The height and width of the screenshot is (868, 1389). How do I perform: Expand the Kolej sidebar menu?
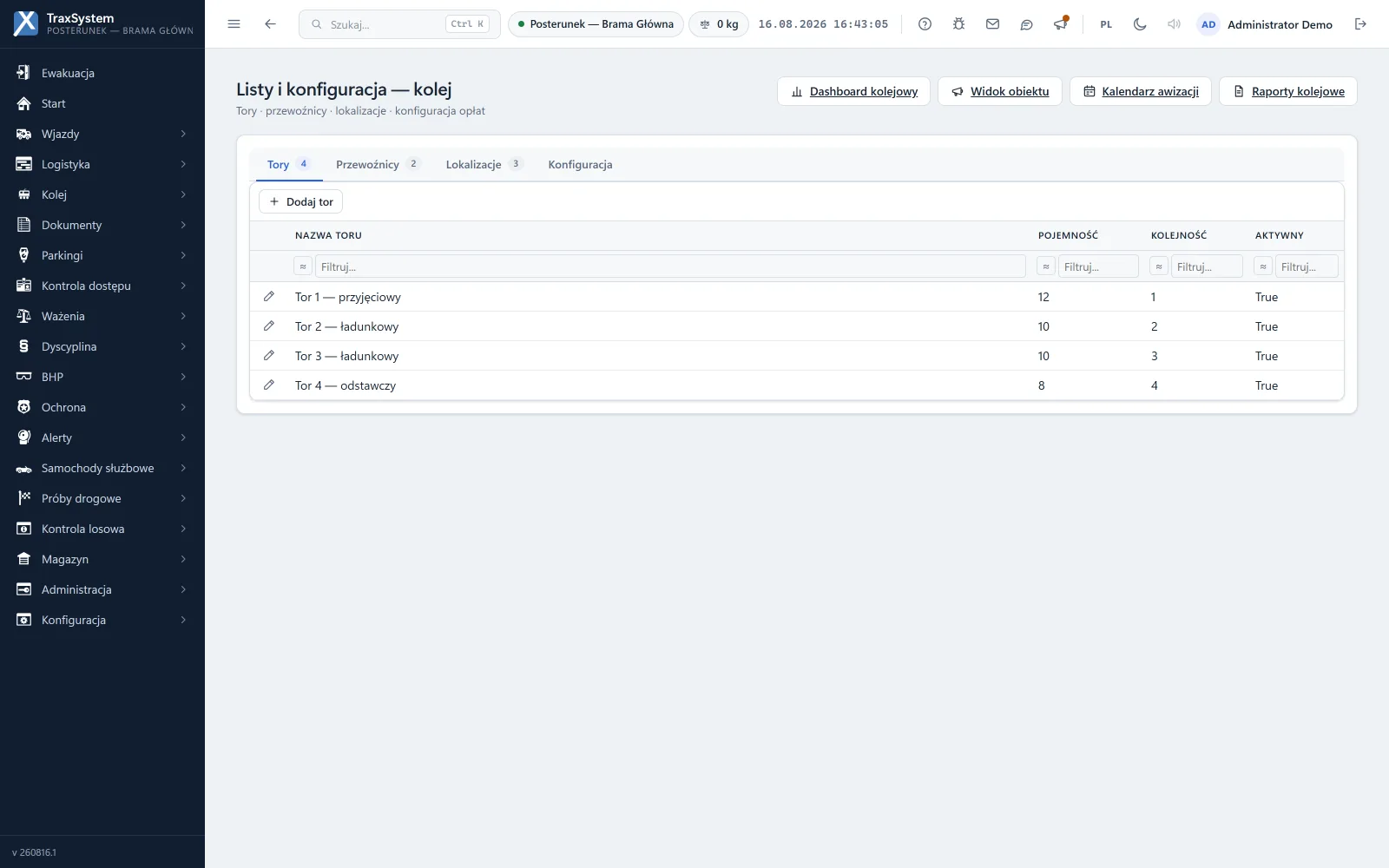tap(102, 194)
